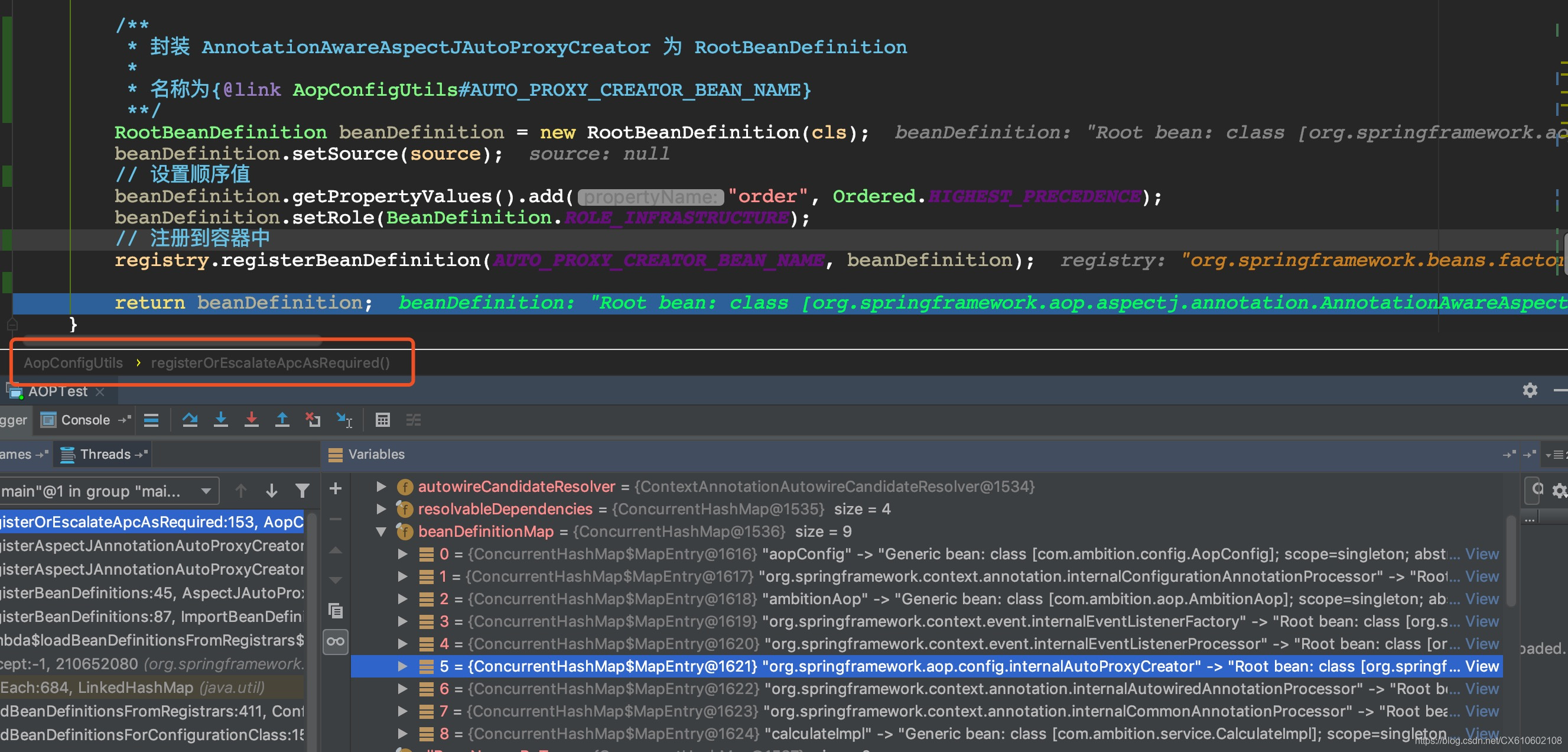Click registerOrEscalateApcAsRequired() breadcrumb

(x=270, y=363)
